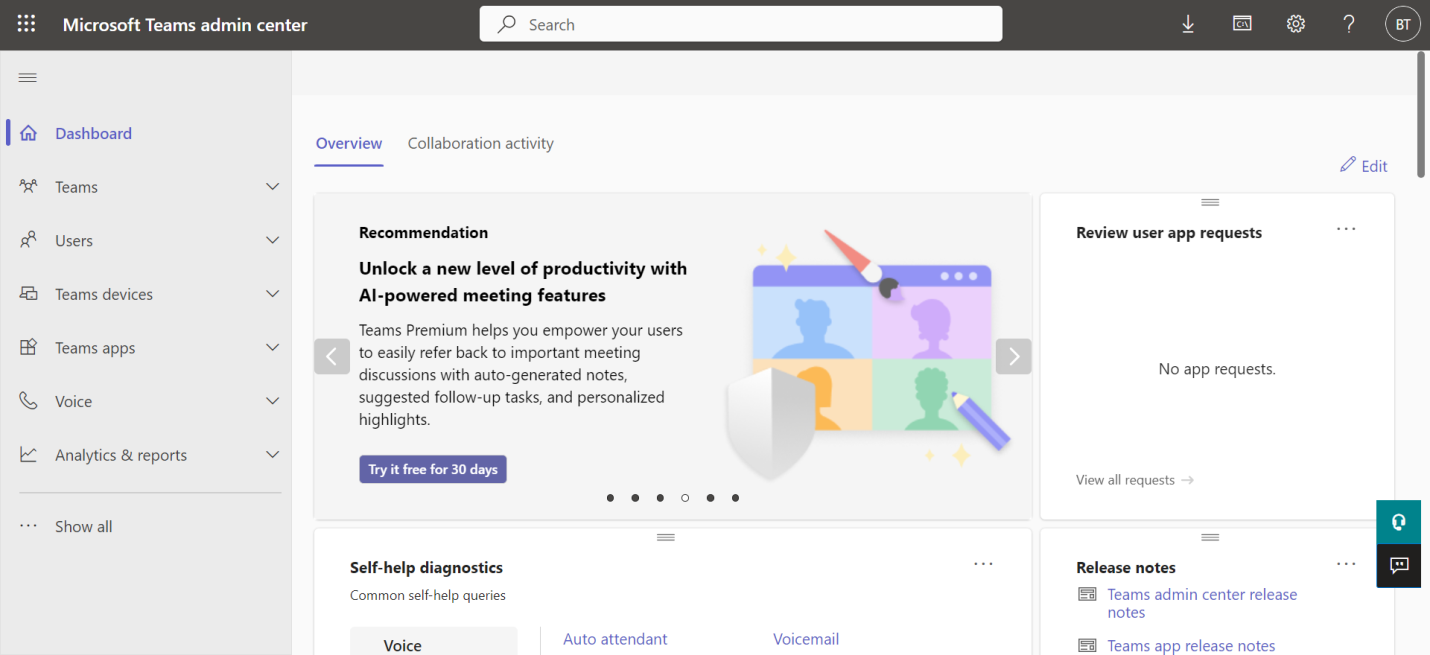Select Voice category in Self-help diagnostics

(433, 641)
